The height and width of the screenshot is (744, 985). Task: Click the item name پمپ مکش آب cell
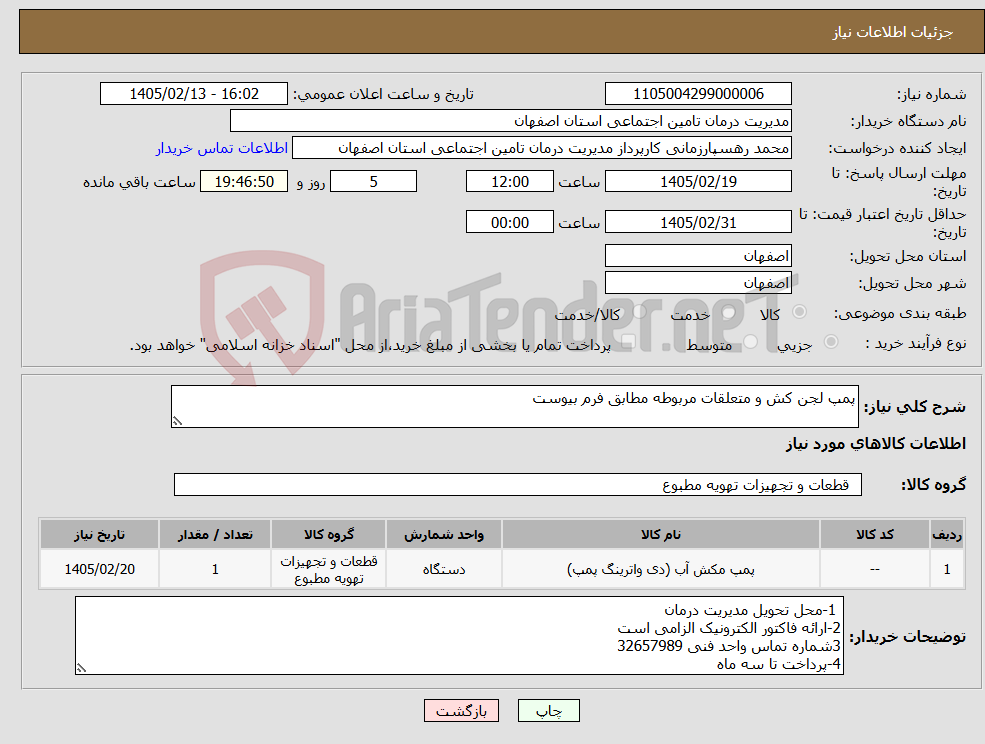click(x=661, y=569)
